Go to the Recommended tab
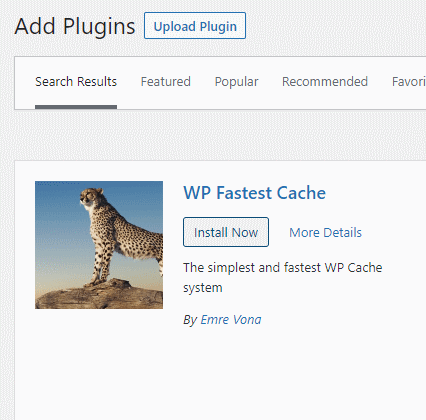 click(325, 82)
